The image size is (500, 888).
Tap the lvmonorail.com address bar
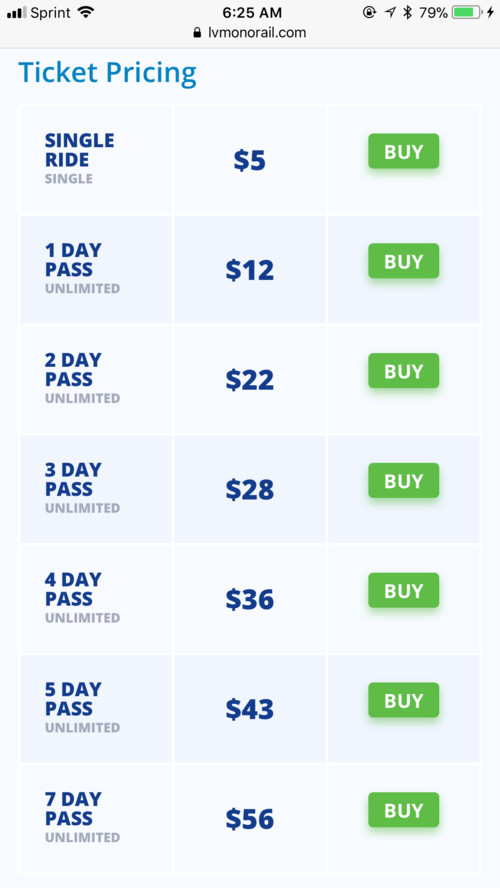[x=250, y=32]
